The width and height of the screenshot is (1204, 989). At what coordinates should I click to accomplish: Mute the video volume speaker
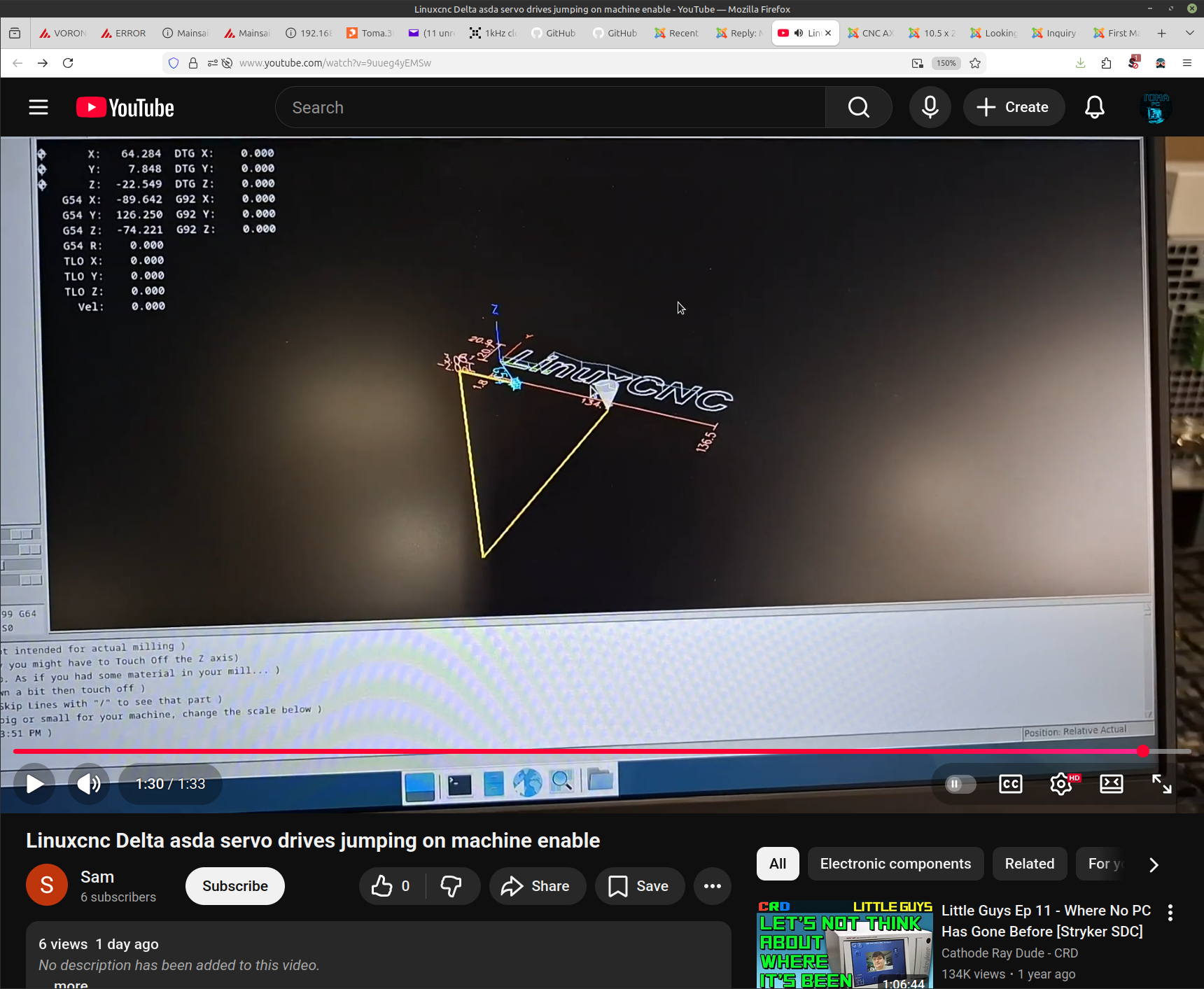tap(89, 783)
